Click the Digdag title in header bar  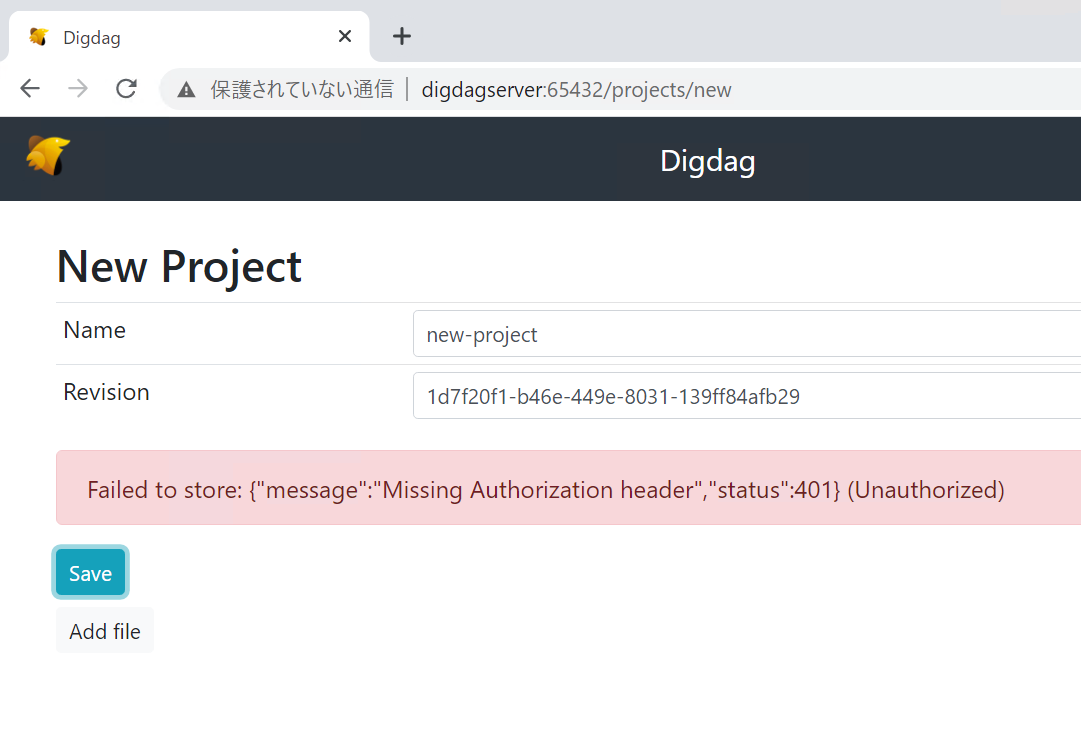707,161
